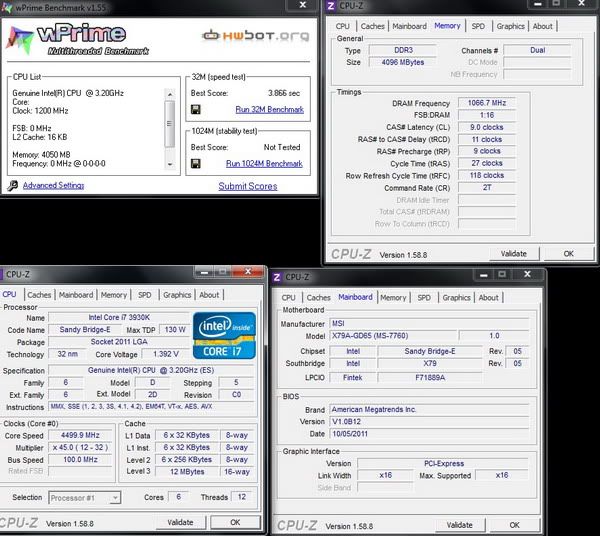Click the Intel Core i7 badge
This screenshot has width=600, height=536.
click(224, 336)
